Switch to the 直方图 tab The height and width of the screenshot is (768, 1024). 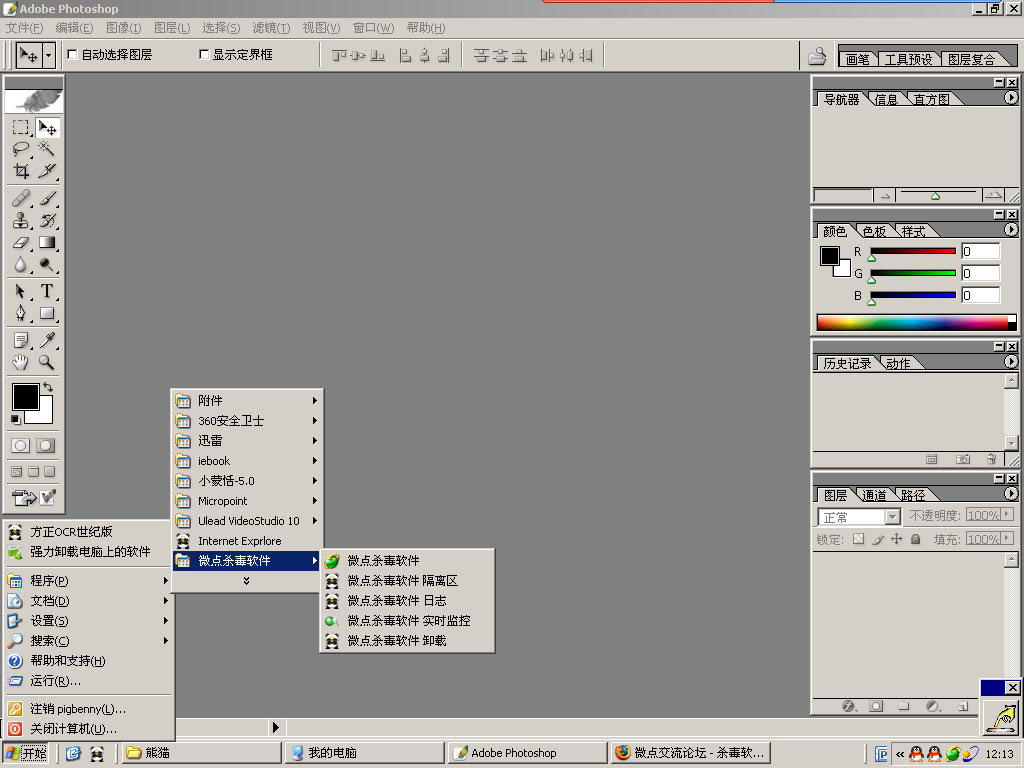click(x=931, y=99)
